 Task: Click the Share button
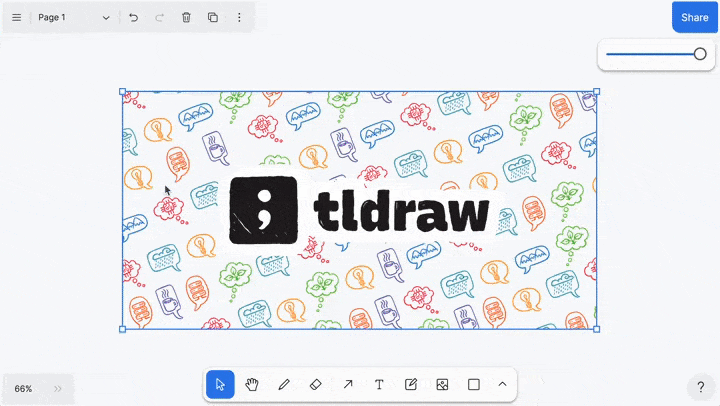tap(694, 17)
